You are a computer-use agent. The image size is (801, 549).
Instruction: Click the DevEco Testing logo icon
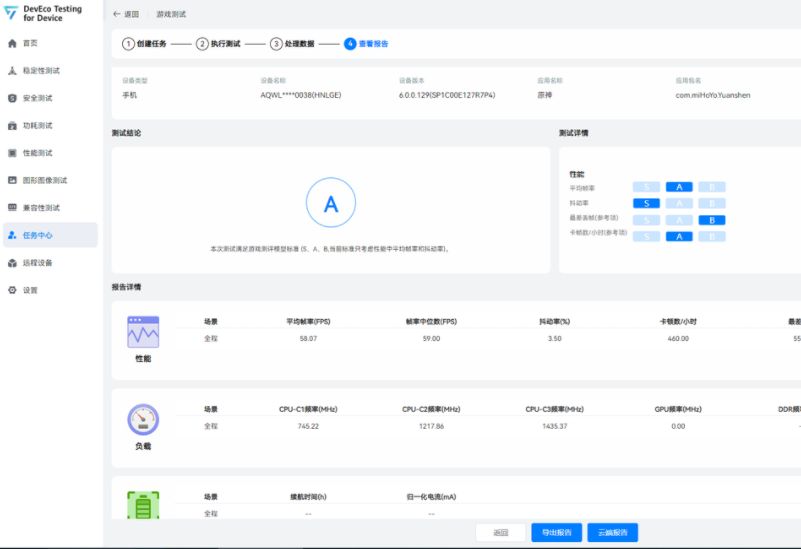[11, 12]
